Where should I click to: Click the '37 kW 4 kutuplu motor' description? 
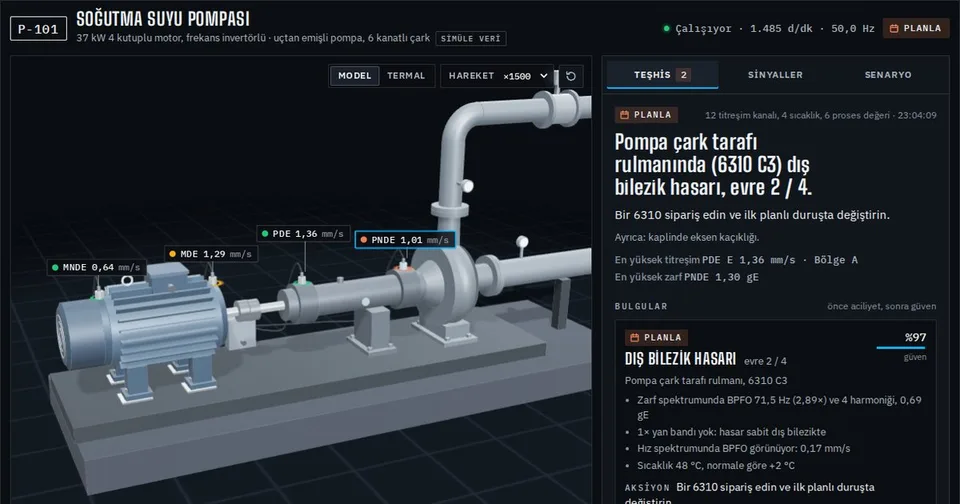[x=253, y=38]
